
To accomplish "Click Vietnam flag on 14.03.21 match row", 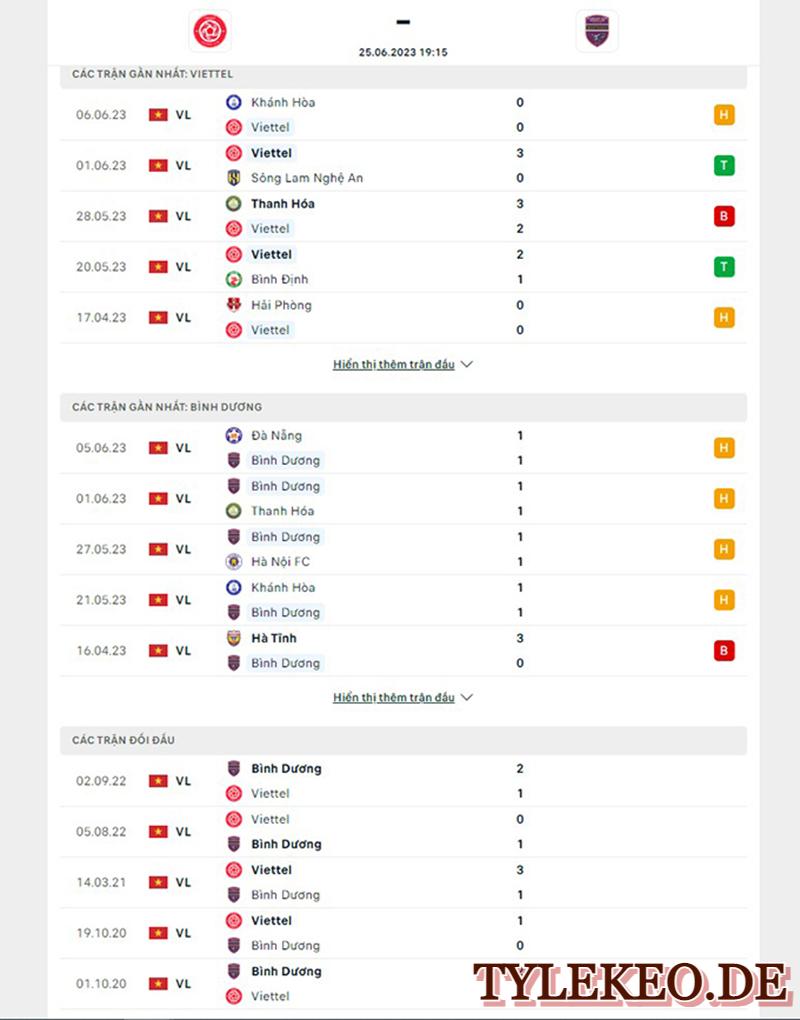I will coord(158,882).
